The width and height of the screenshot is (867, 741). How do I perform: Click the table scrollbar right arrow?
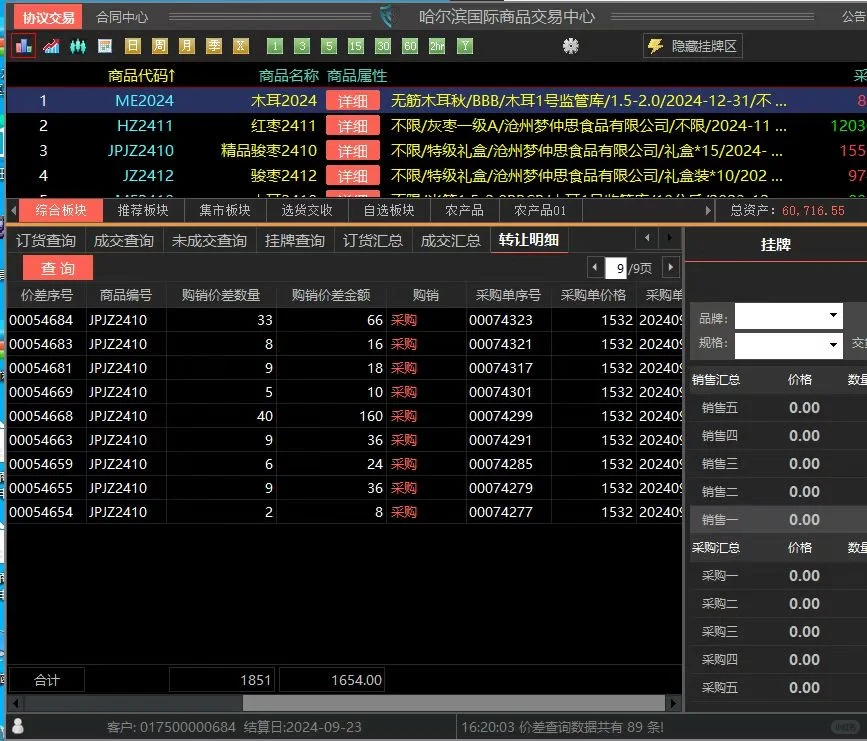[673, 703]
